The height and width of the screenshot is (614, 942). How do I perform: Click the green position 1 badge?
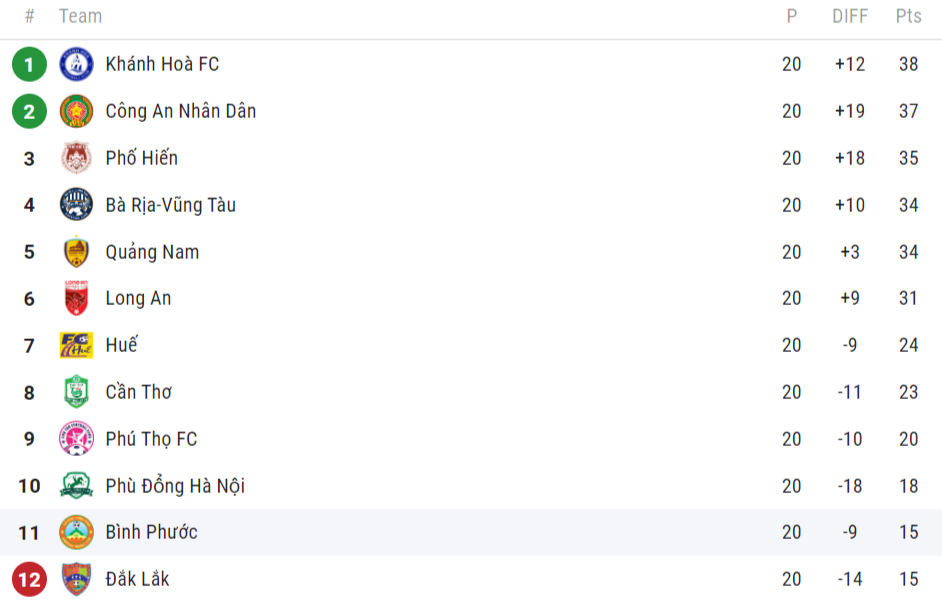point(29,64)
